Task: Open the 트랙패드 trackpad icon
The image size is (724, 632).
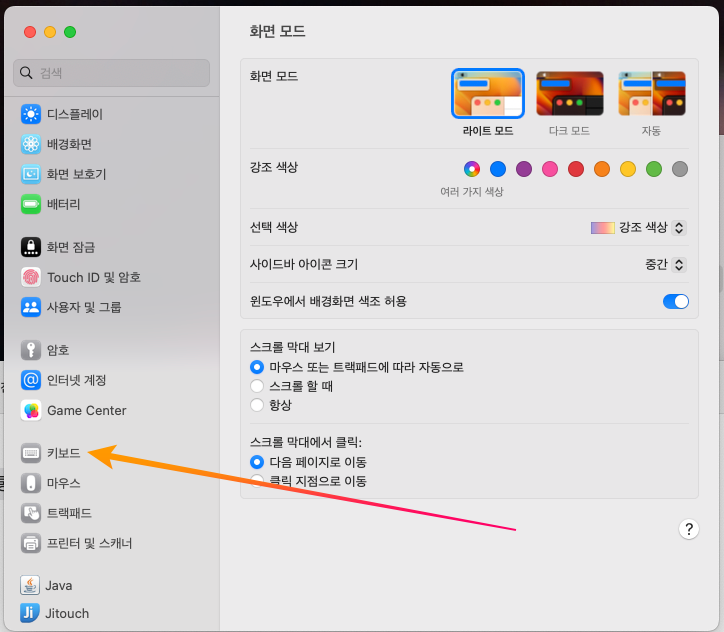Action: click(31, 513)
